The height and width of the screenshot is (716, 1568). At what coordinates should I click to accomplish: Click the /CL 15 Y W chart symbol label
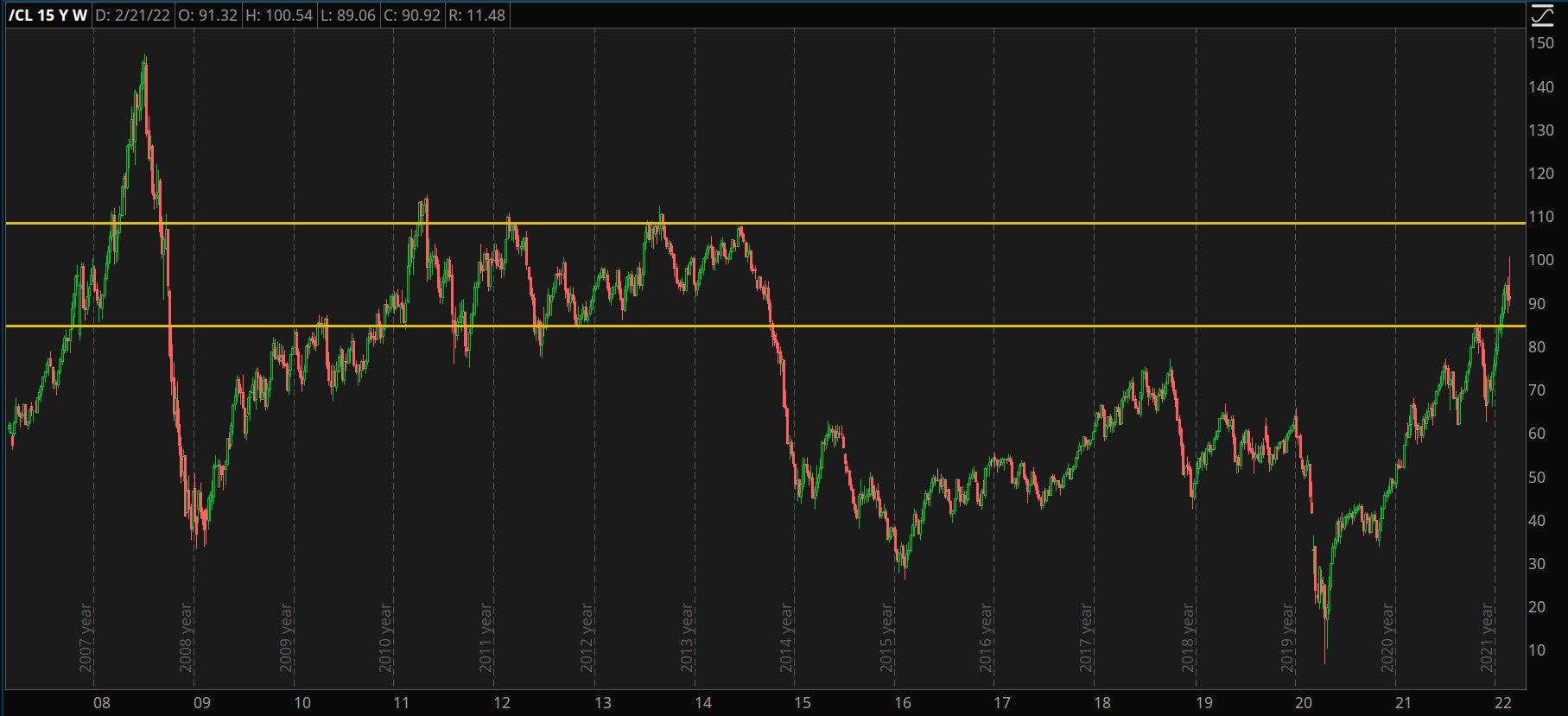click(48, 15)
